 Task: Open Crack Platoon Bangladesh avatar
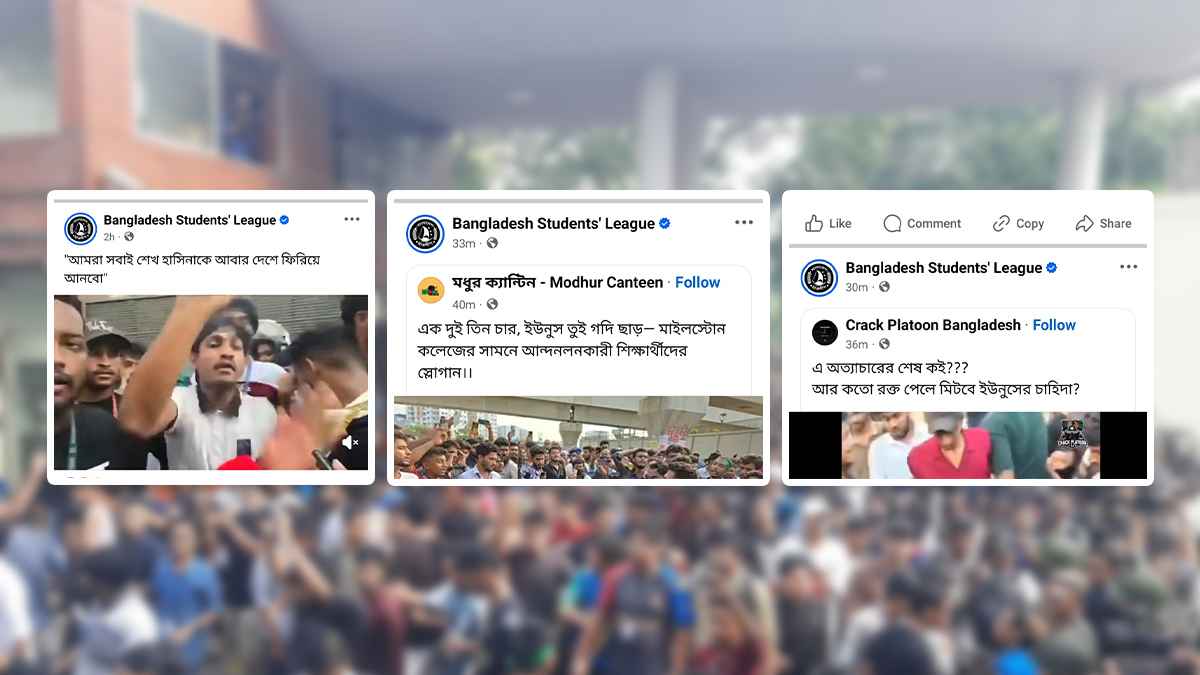pos(825,333)
